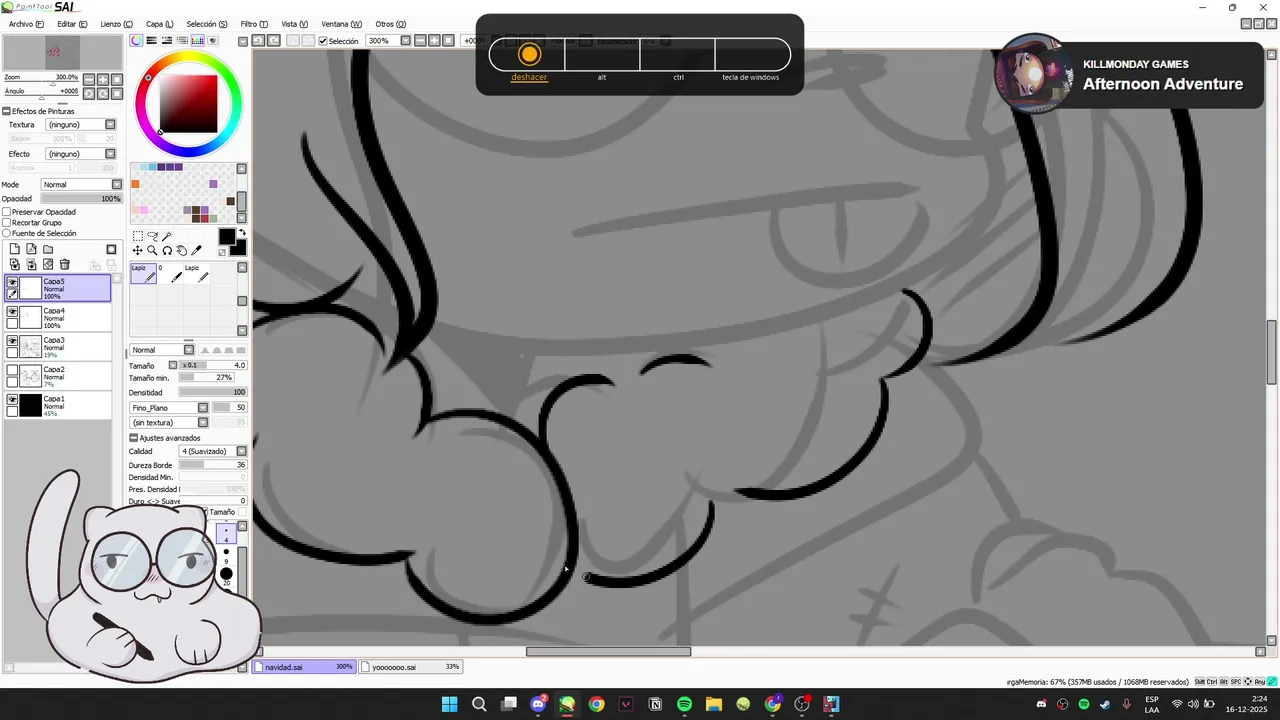Rotate canvas counterclockwise in navigator
Viewport: 1280px width, 720px height.
[x=89, y=93]
